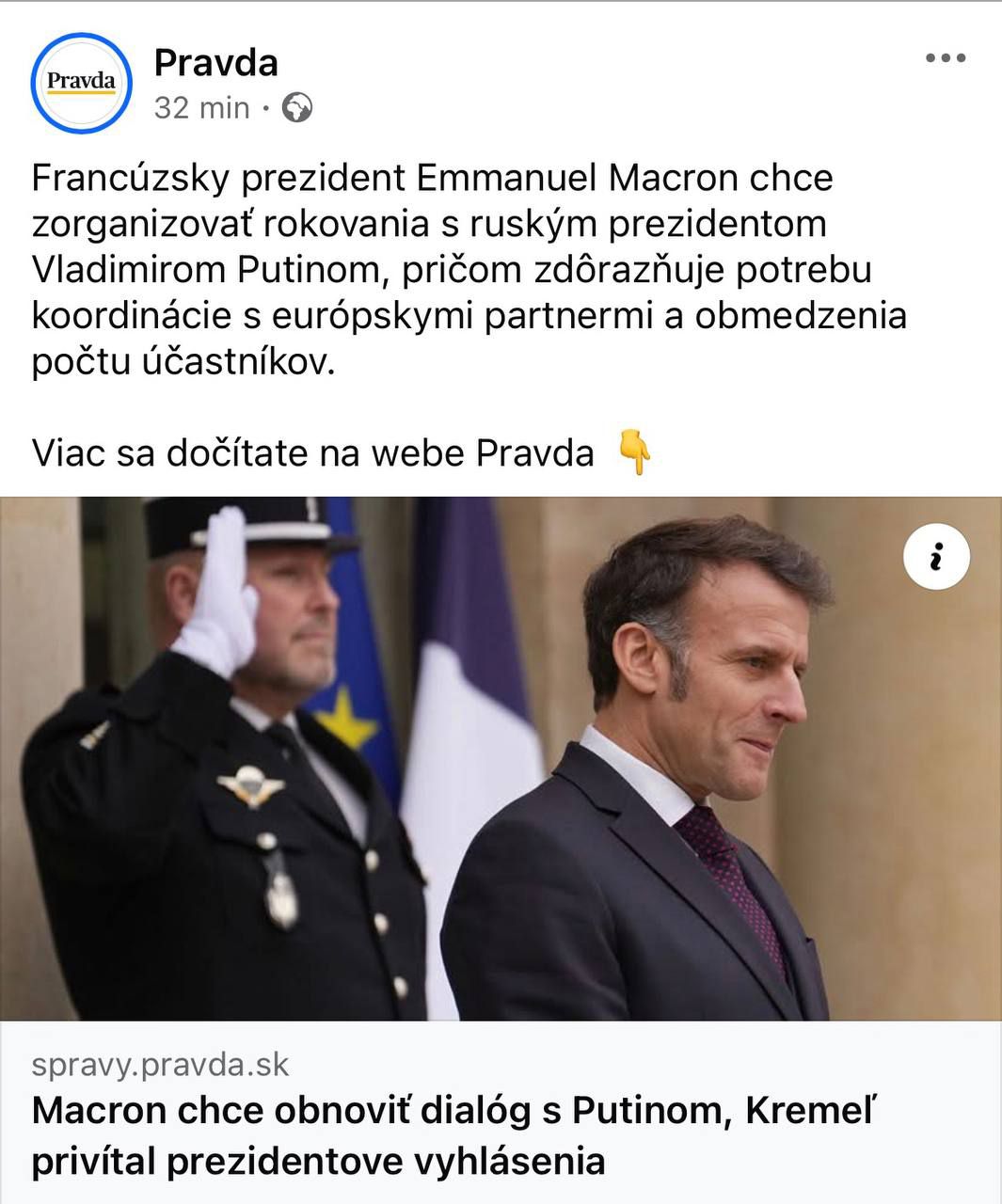Tap the info icon on article image
The height and width of the screenshot is (1204, 1002).
(935, 558)
